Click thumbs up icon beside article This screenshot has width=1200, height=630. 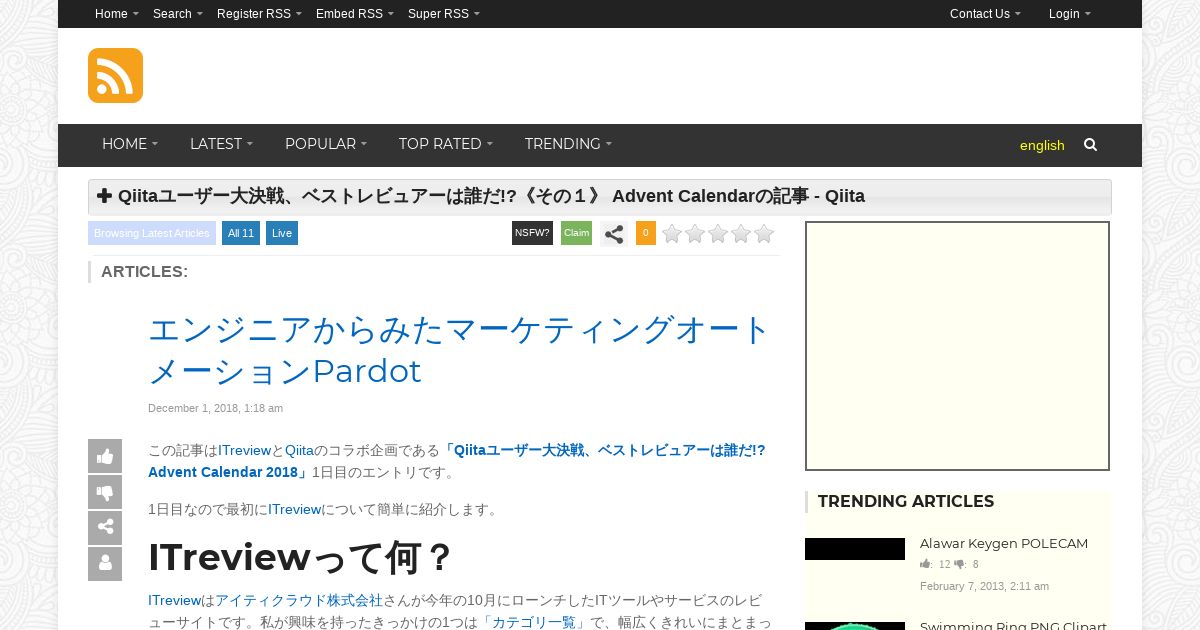pyautogui.click(x=105, y=456)
